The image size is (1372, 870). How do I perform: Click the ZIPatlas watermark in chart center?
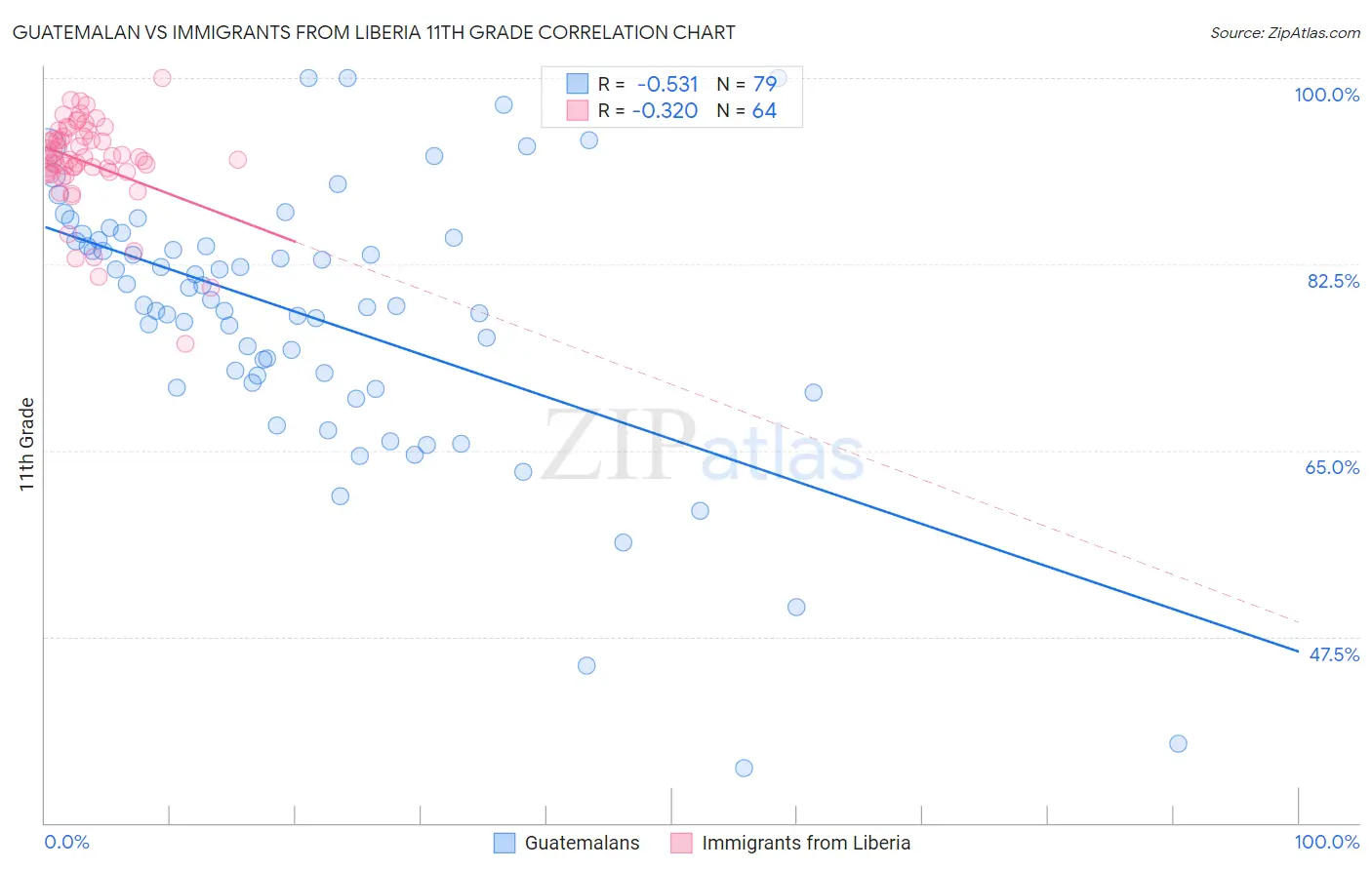[x=703, y=446]
